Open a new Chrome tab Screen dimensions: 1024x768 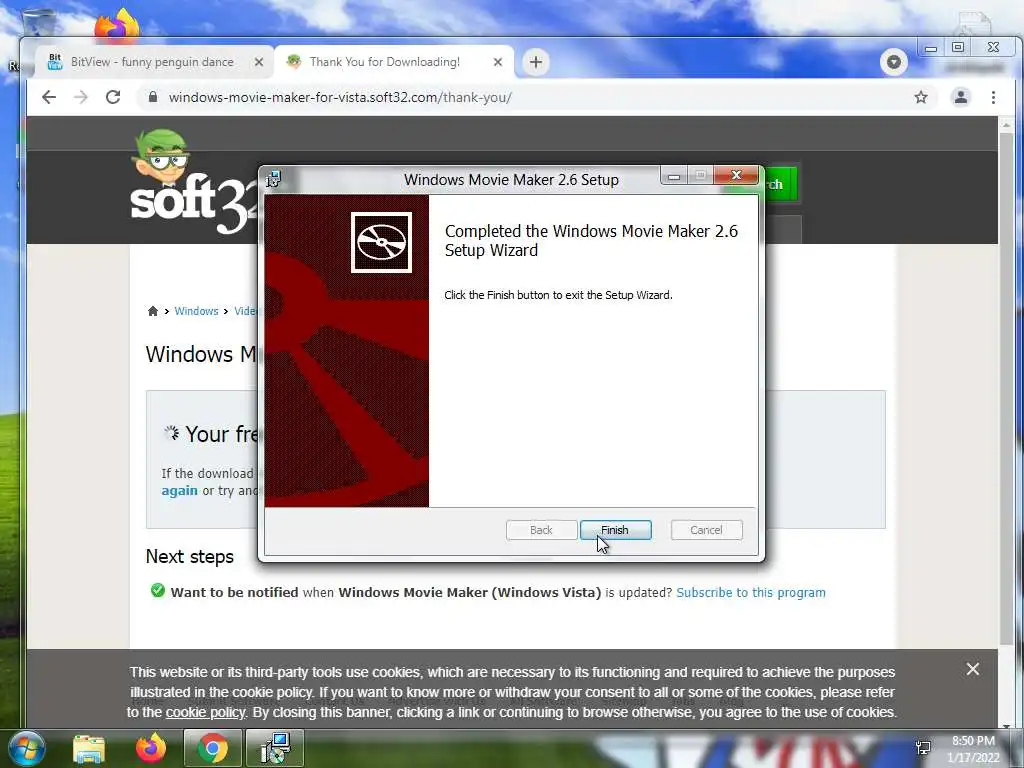(x=536, y=62)
